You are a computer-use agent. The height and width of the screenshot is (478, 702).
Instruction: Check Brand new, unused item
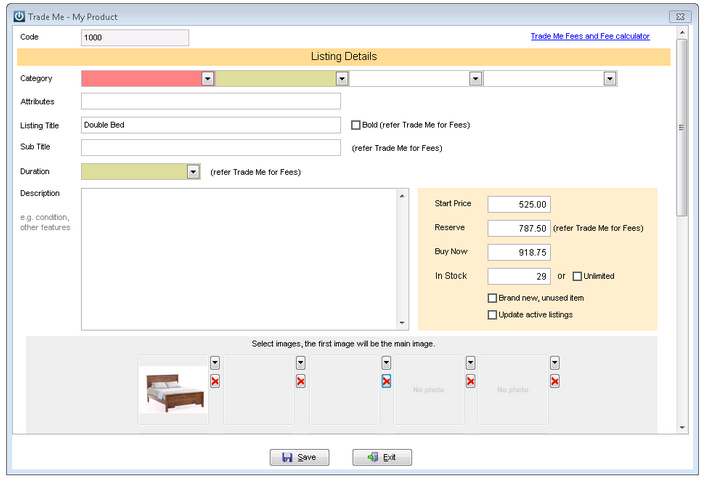coord(492,298)
